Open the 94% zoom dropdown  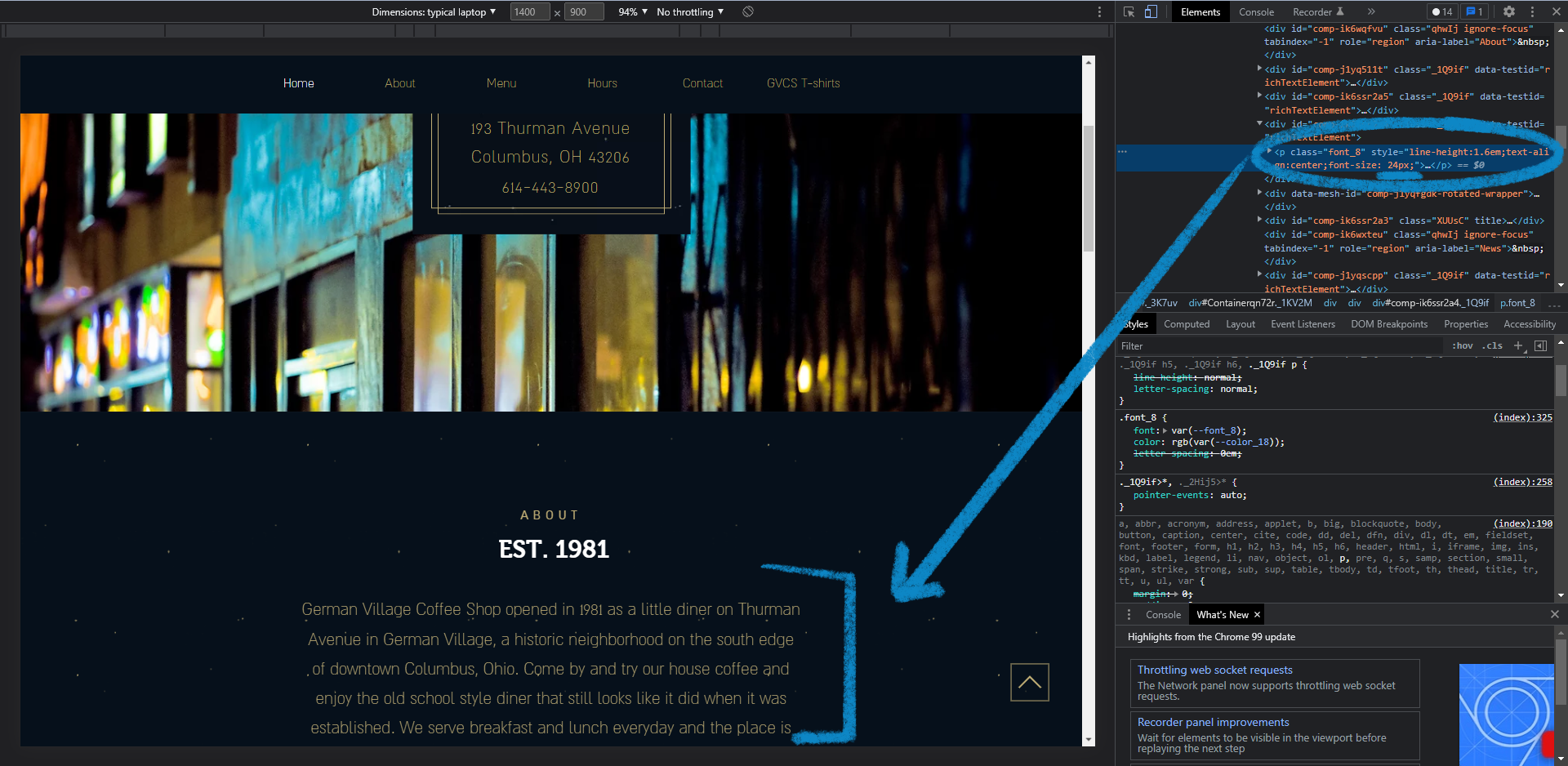point(633,11)
